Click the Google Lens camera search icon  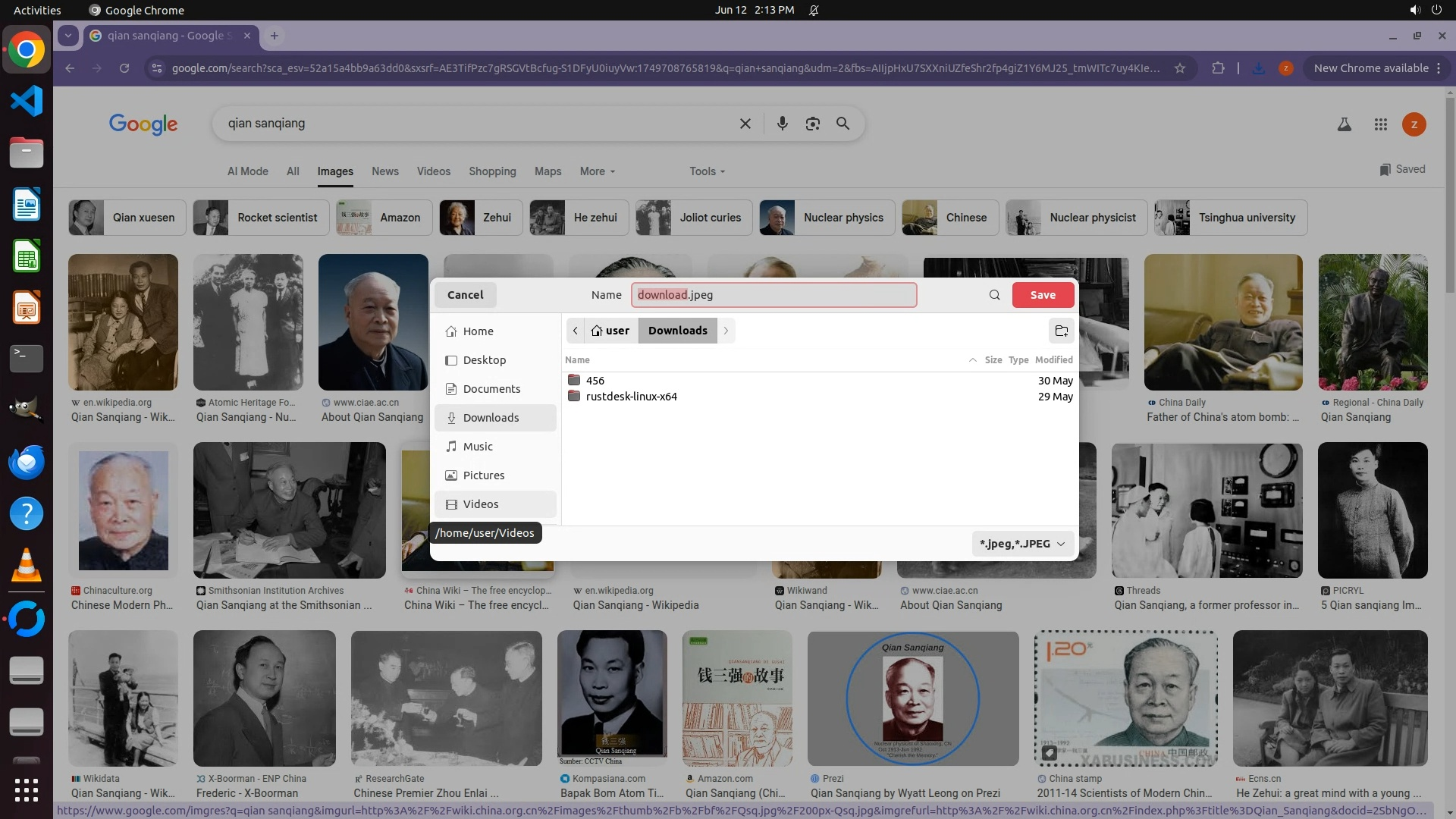click(x=812, y=124)
